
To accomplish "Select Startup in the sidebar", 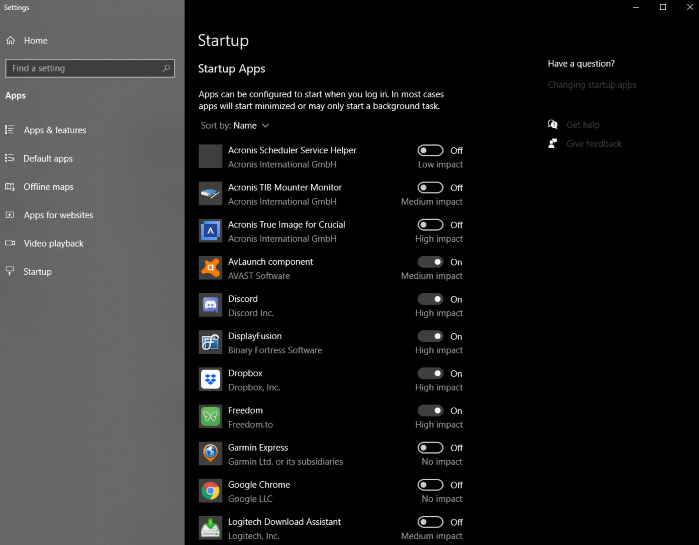I will [37, 271].
